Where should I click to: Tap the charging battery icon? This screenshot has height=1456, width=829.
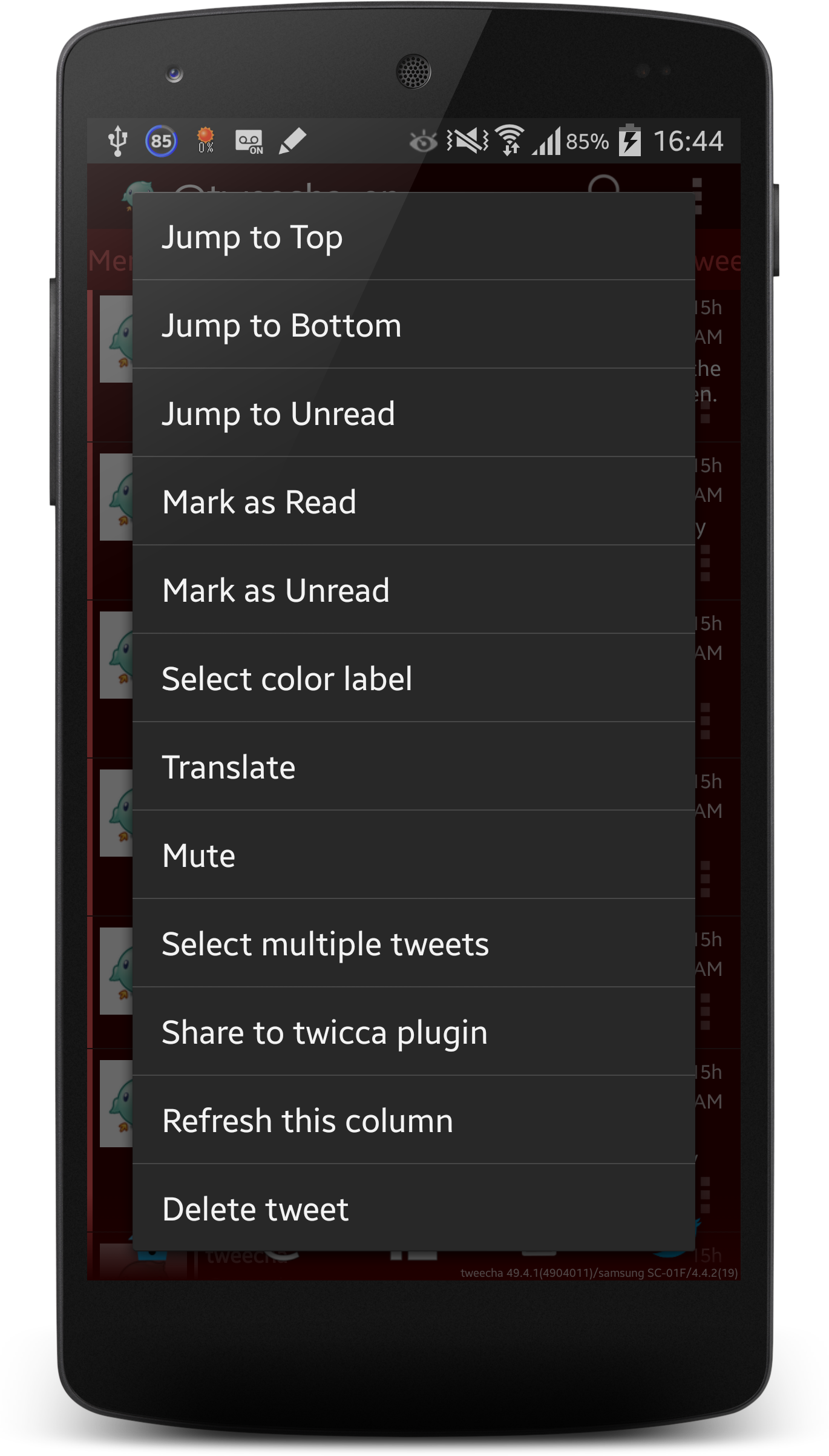[629, 140]
